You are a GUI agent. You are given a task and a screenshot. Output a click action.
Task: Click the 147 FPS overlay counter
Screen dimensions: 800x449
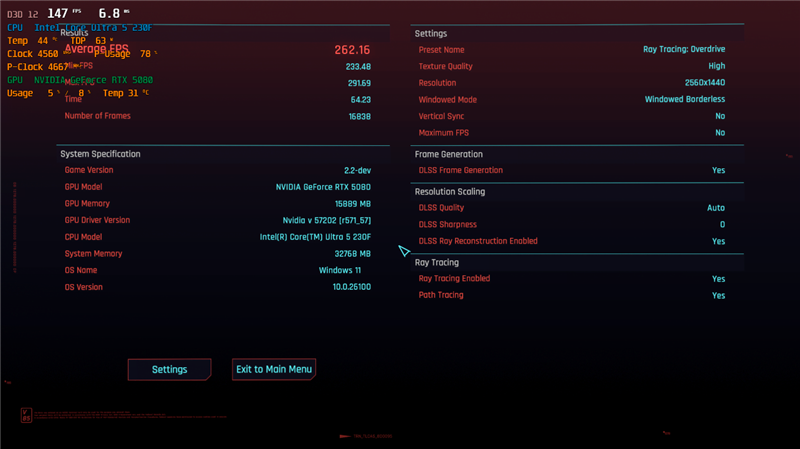(x=58, y=13)
